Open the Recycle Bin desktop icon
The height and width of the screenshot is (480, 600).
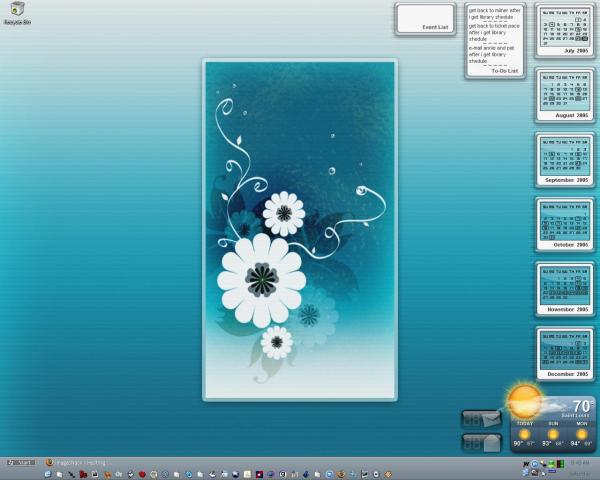point(17,13)
